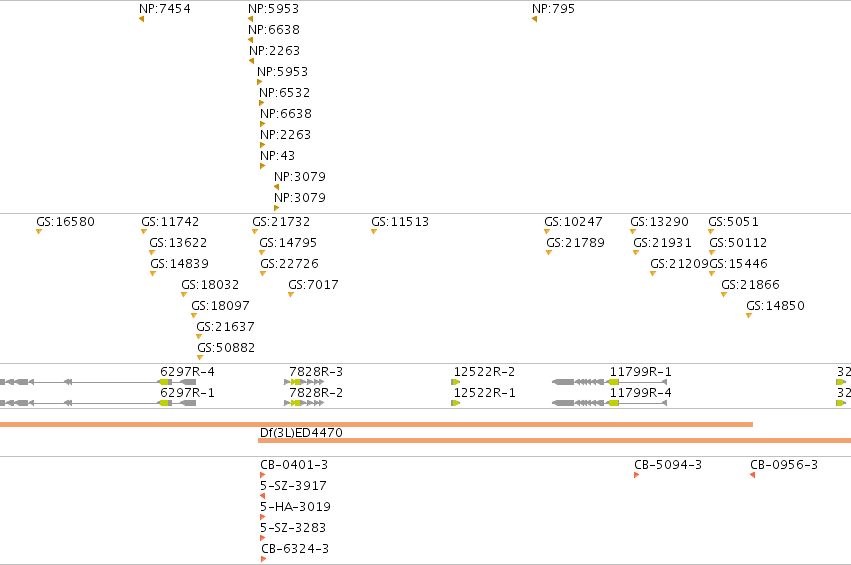The height and width of the screenshot is (565, 851).
Task: Click the red arrow under CB-6324-3
Action: 264,559
